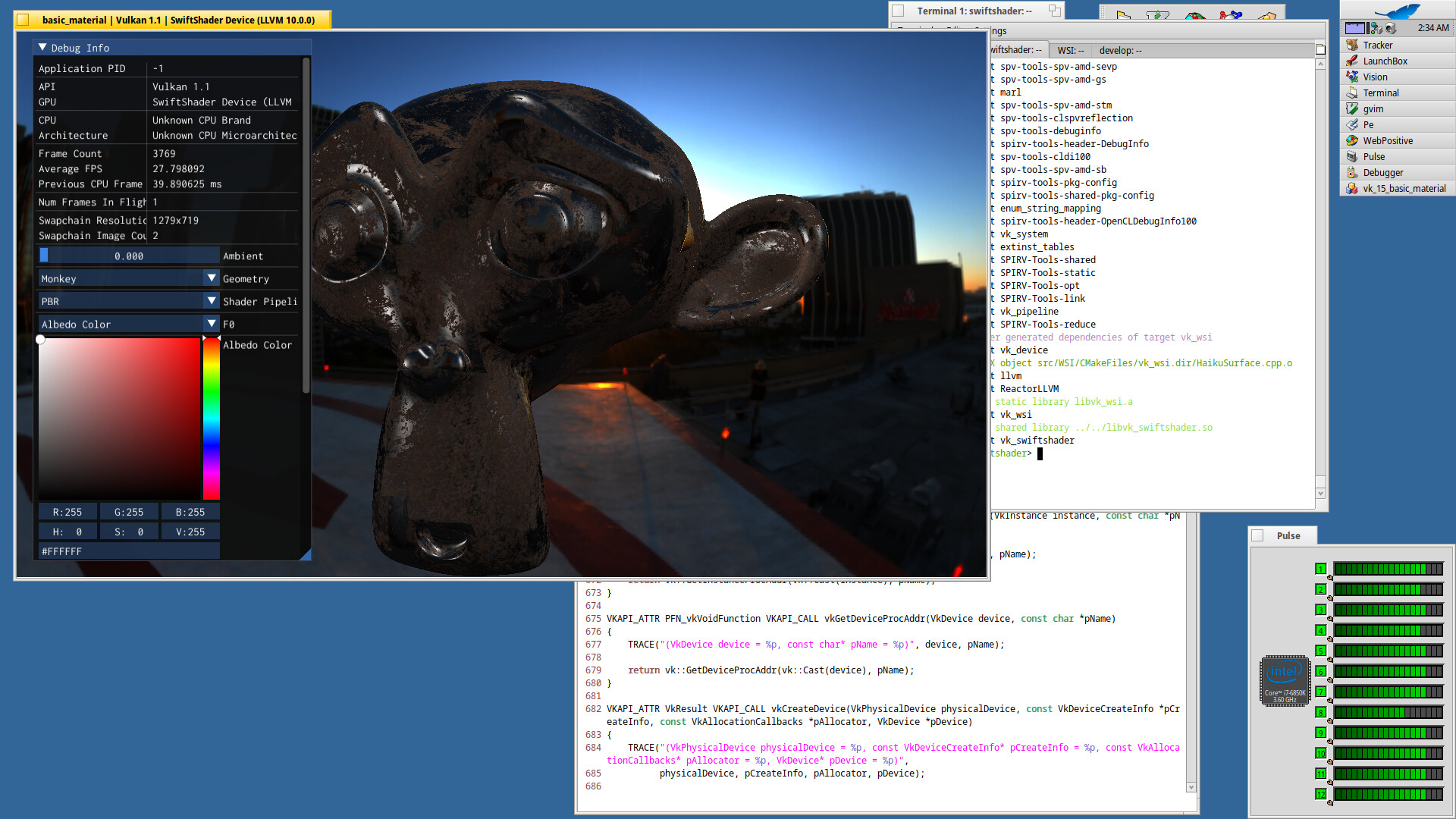
Task: Disable CPU 4 in Pulse
Action: pos(1320,630)
